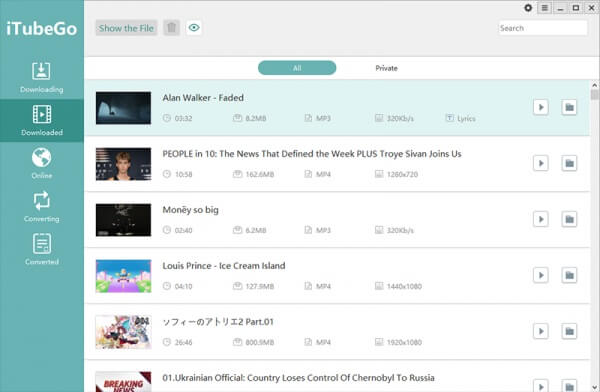Play Money so big track

pyautogui.click(x=541, y=219)
